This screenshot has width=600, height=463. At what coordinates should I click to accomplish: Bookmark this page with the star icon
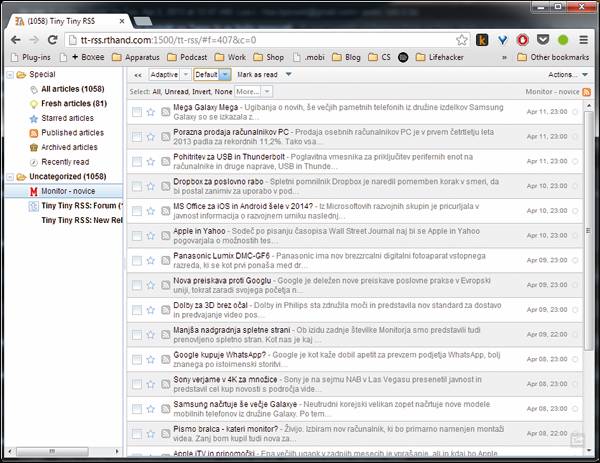click(462, 40)
